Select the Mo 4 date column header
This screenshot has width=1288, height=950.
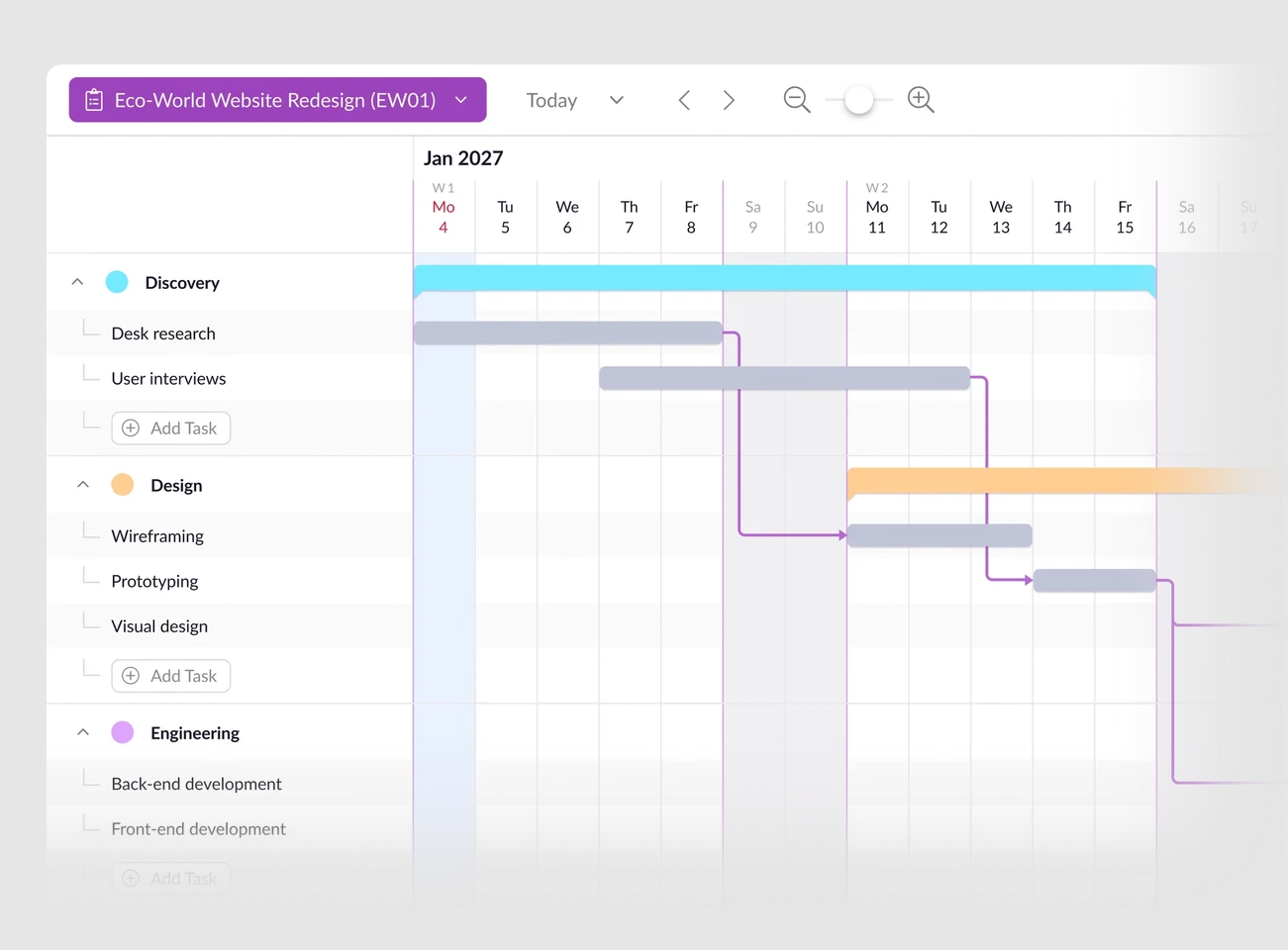pyautogui.click(x=444, y=217)
